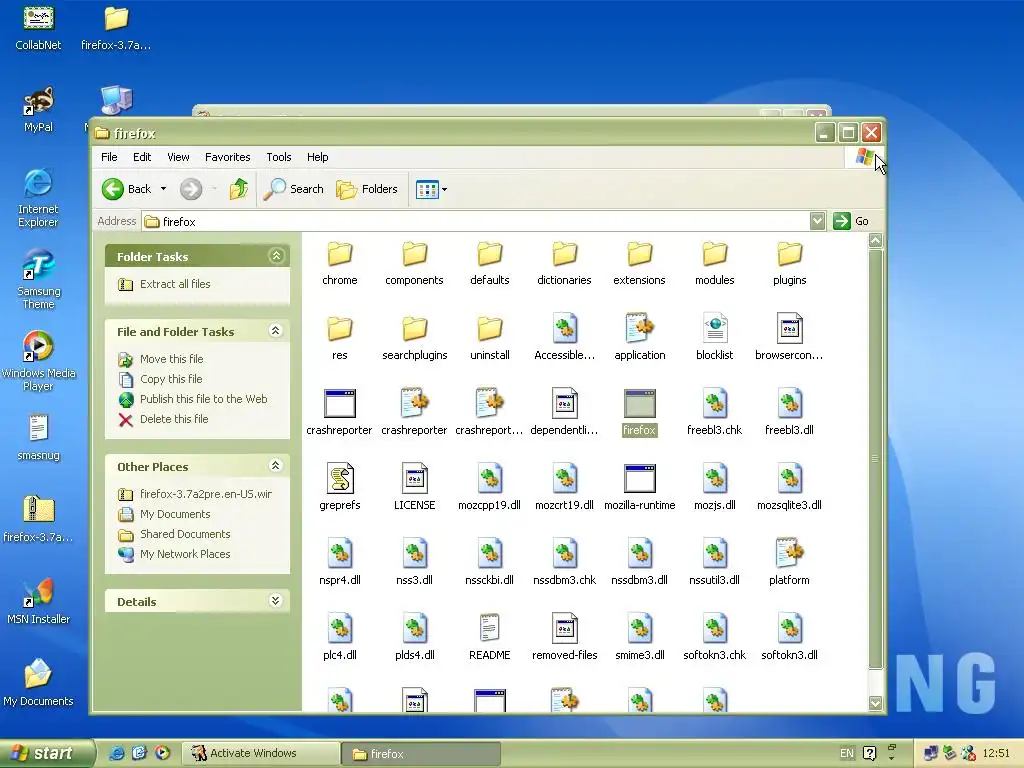Viewport: 1024px width, 768px height.
Task: Click the Up folder toolbar icon
Action: click(239, 189)
